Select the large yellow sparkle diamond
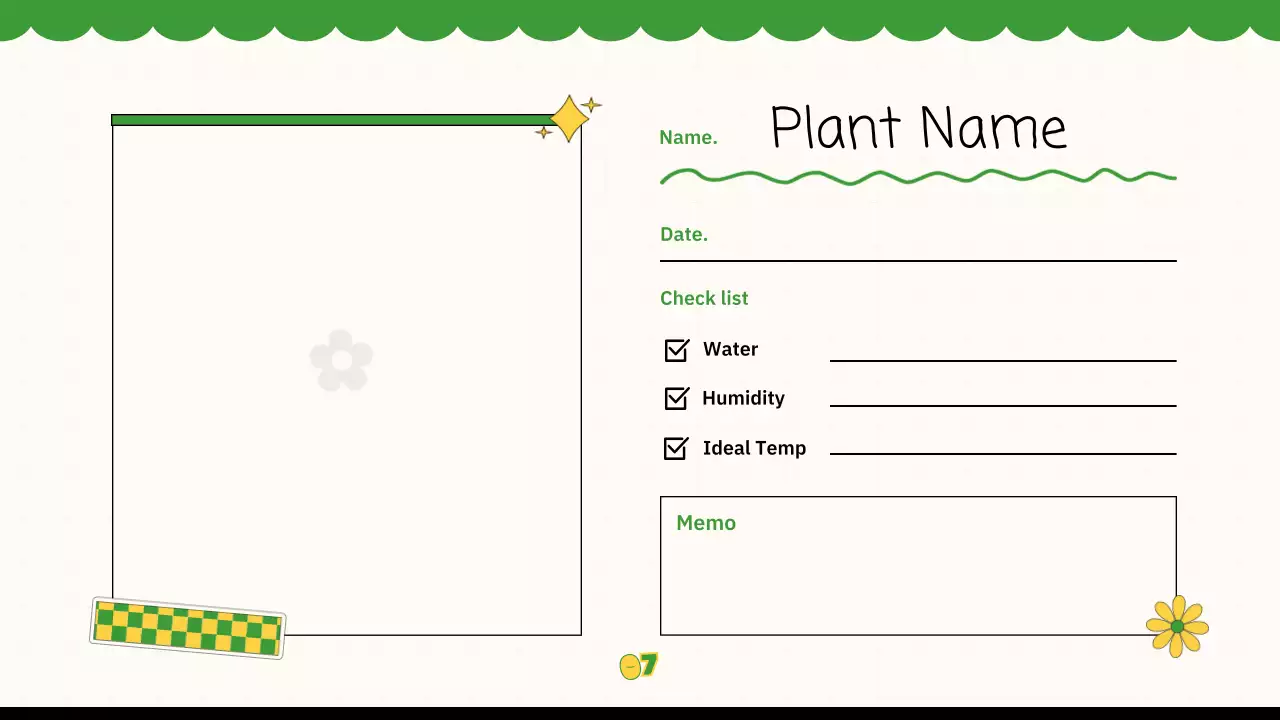Image resolution: width=1280 pixels, height=720 pixels. tap(569, 118)
